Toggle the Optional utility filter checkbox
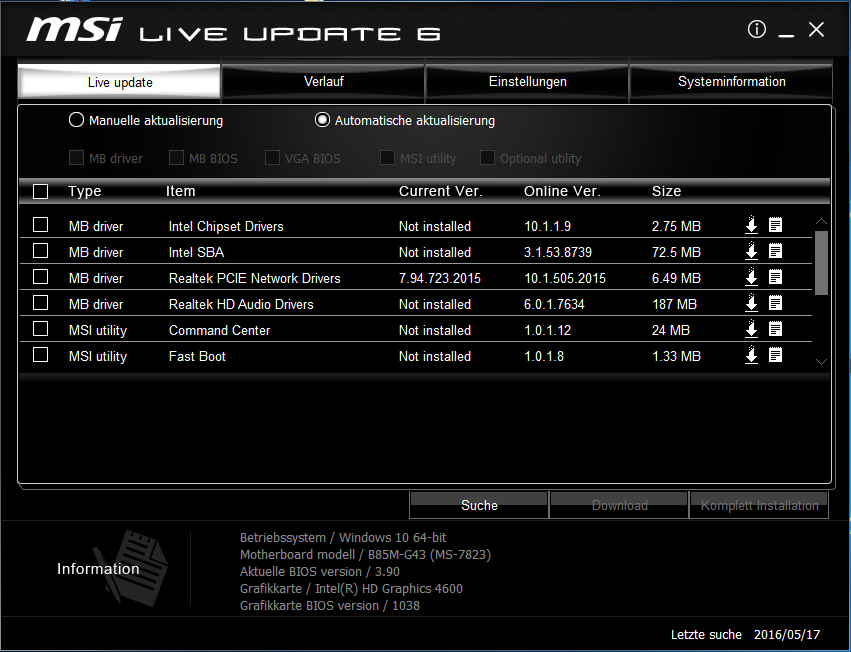Screen dimensions: 851x652 tap(487, 158)
